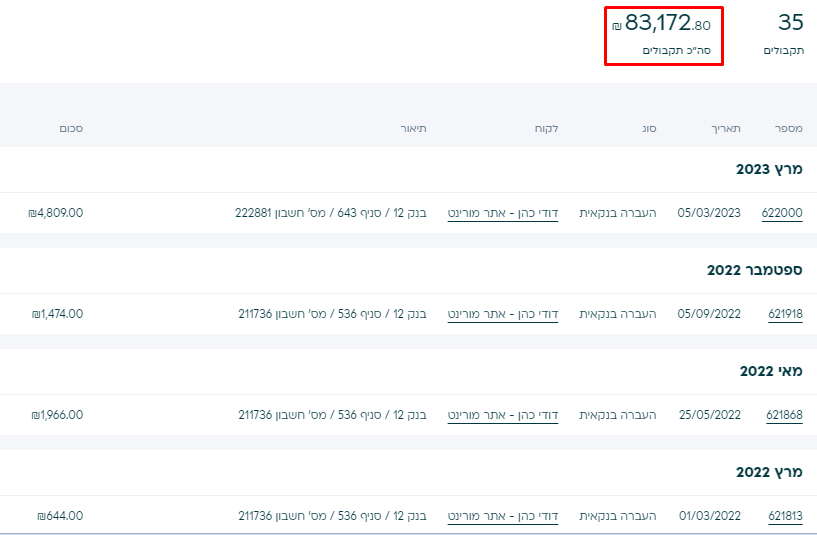817x535 pixels.
Task: Open customer link in the 05/03/2023 row
Action: [503, 213]
